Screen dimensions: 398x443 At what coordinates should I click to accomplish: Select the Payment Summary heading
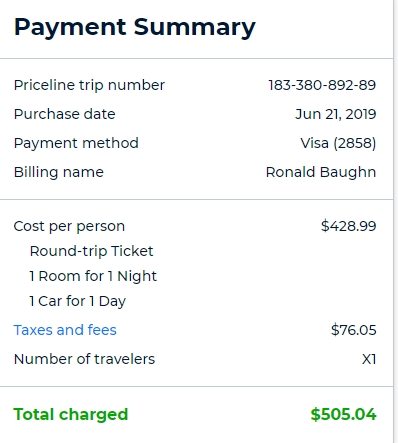click(135, 28)
